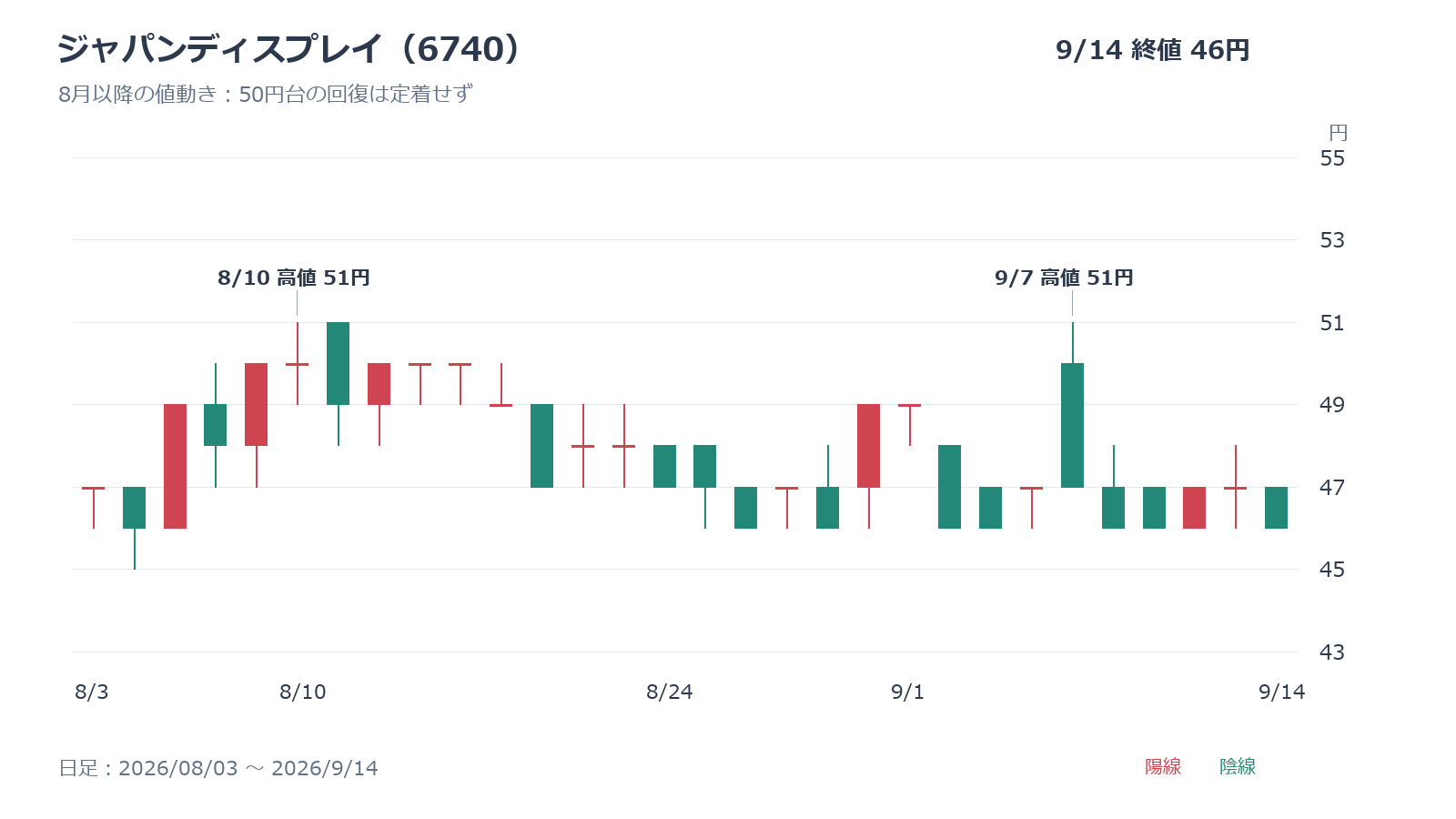Select the '9/7 高値 51円' annotation
Image resolution: width=1456 pixels, height=819 pixels.
(x=1064, y=278)
